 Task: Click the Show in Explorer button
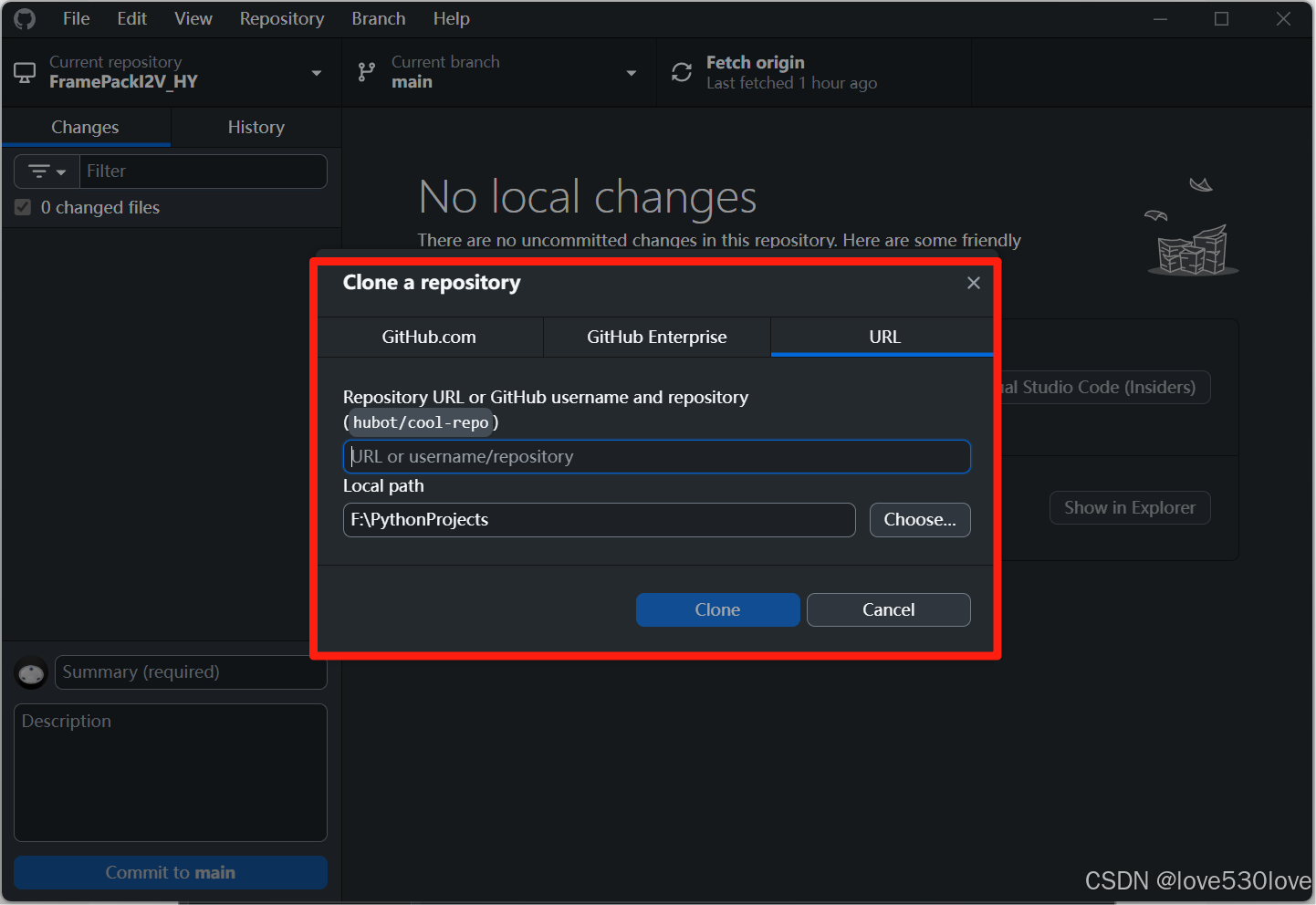tap(1130, 508)
